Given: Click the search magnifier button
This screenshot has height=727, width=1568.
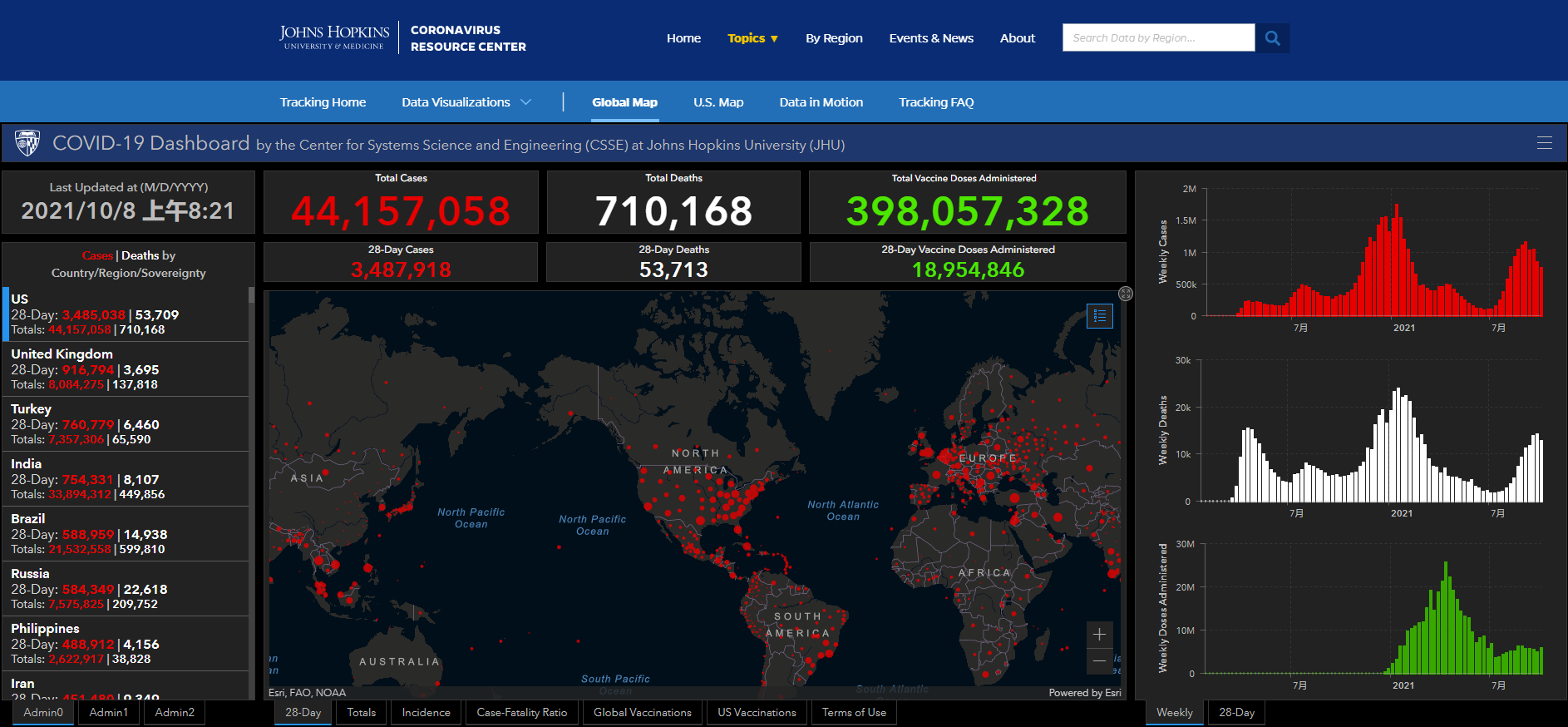Looking at the screenshot, I should [1272, 38].
